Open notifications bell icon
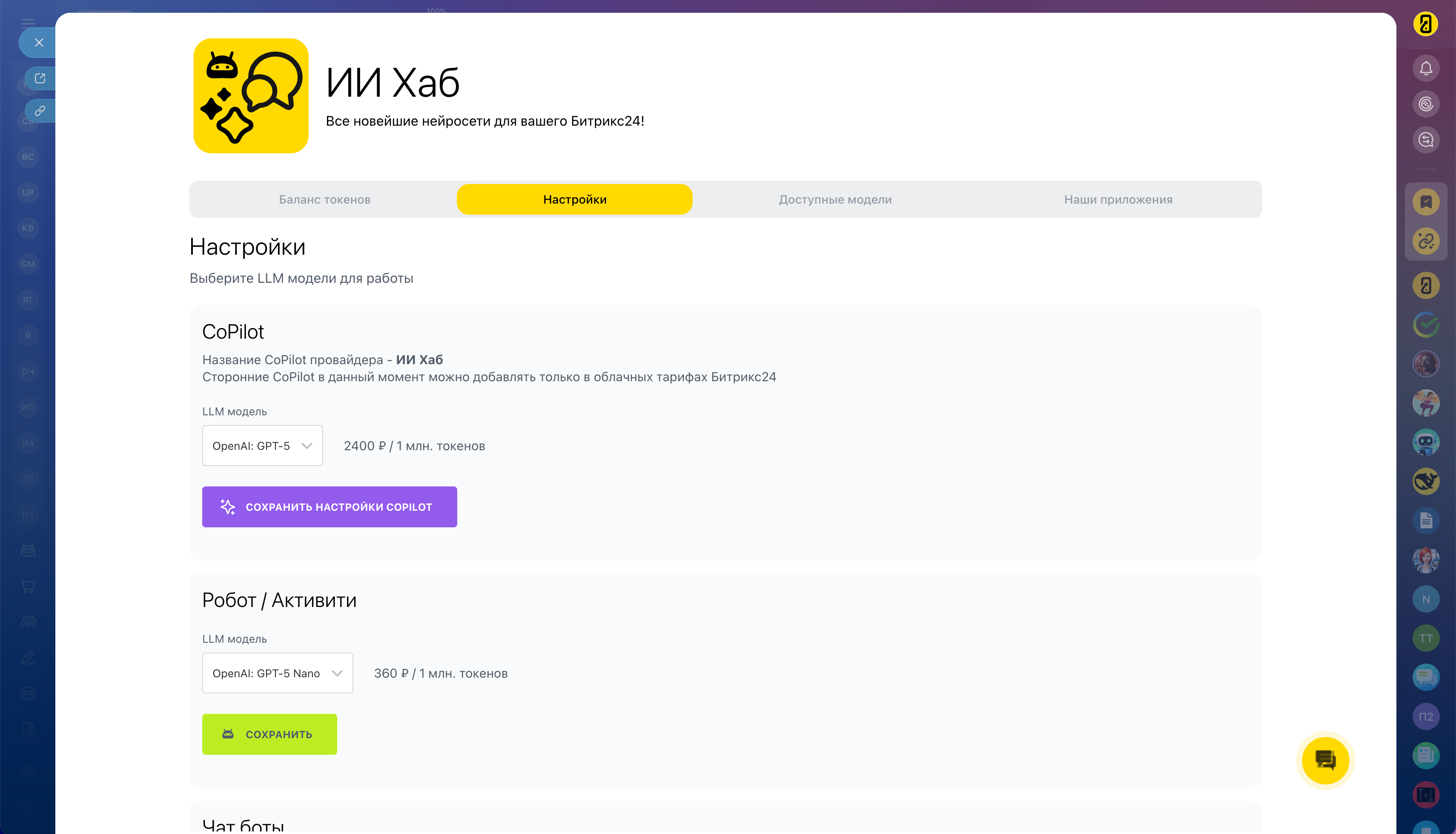The width and height of the screenshot is (1456, 834). [1426, 69]
